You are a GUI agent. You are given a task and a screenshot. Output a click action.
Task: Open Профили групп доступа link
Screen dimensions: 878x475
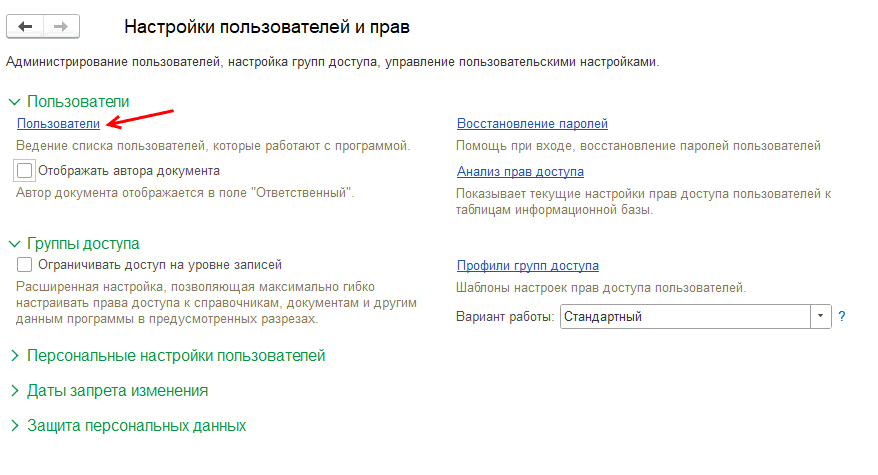click(x=527, y=266)
